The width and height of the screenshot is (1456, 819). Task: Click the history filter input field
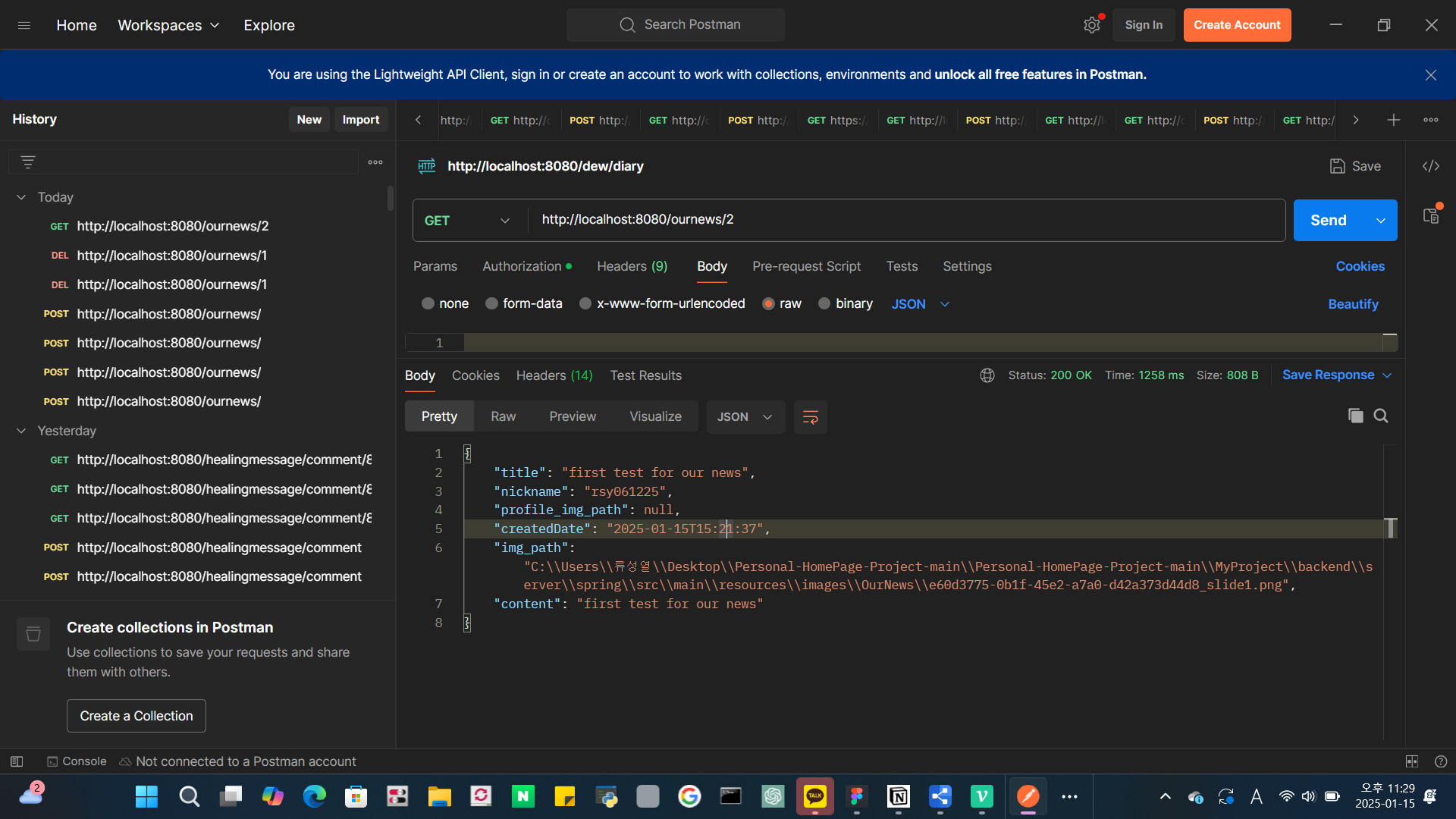click(x=184, y=162)
